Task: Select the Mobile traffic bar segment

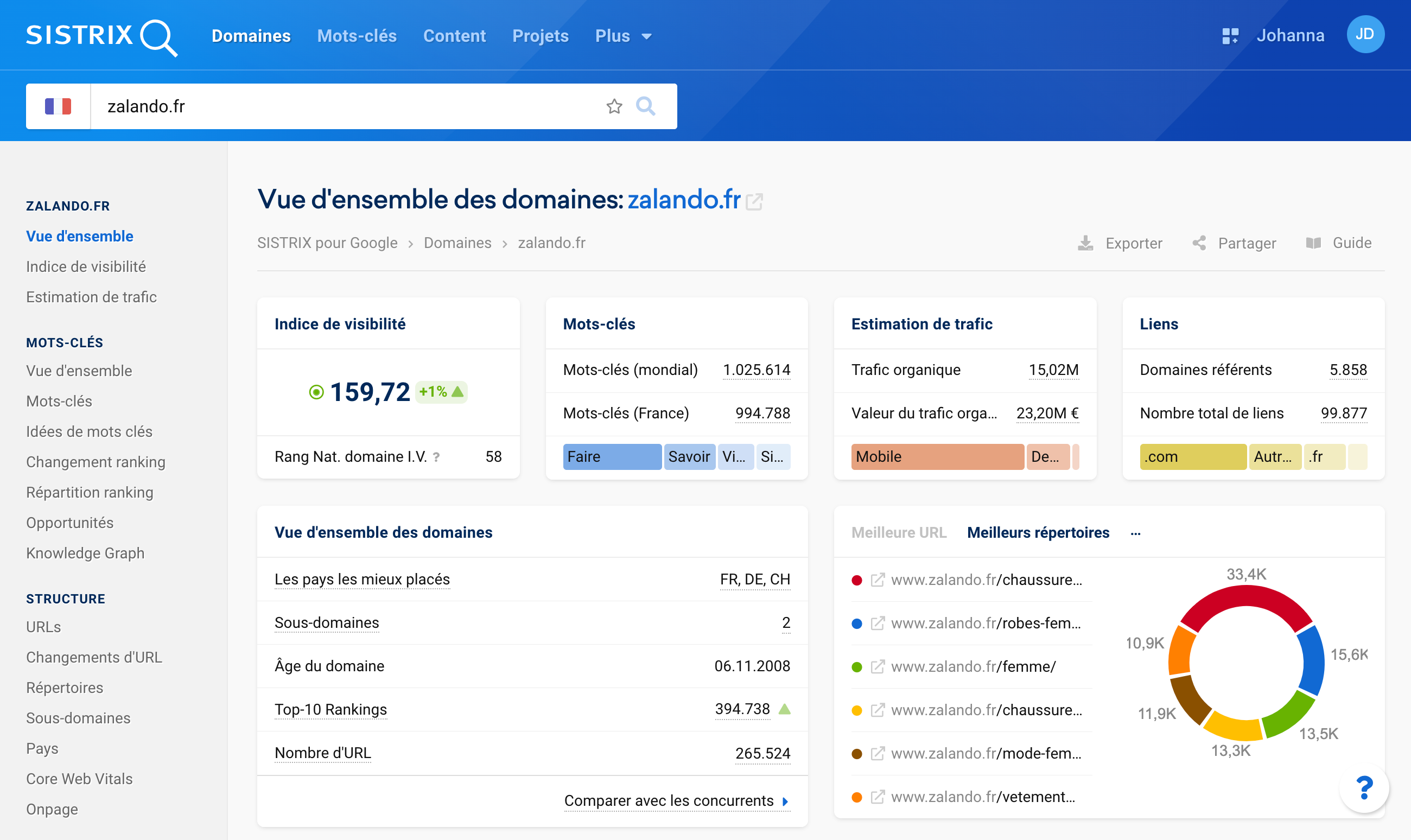Action: click(x=937, y=457)
